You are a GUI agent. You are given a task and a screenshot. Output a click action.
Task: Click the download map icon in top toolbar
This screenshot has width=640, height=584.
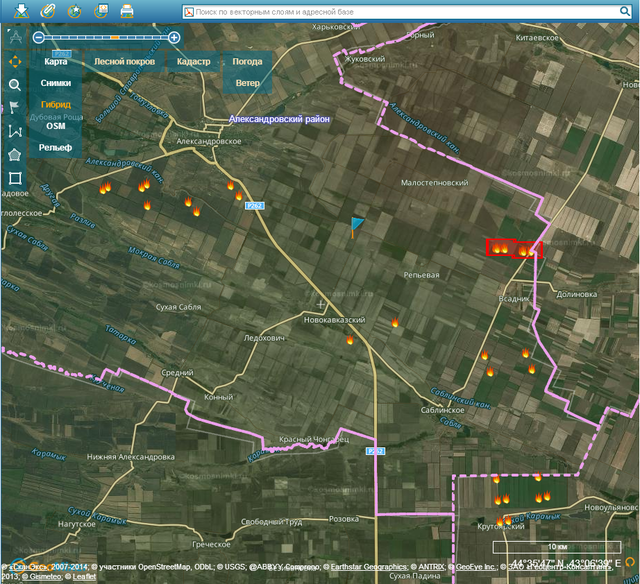click(x=21, y=11)
